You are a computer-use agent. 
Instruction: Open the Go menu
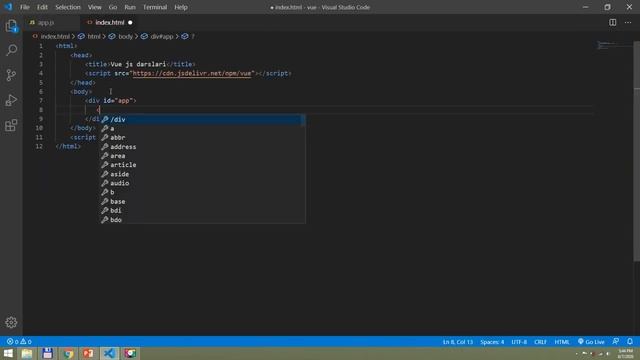pos(113,7)
